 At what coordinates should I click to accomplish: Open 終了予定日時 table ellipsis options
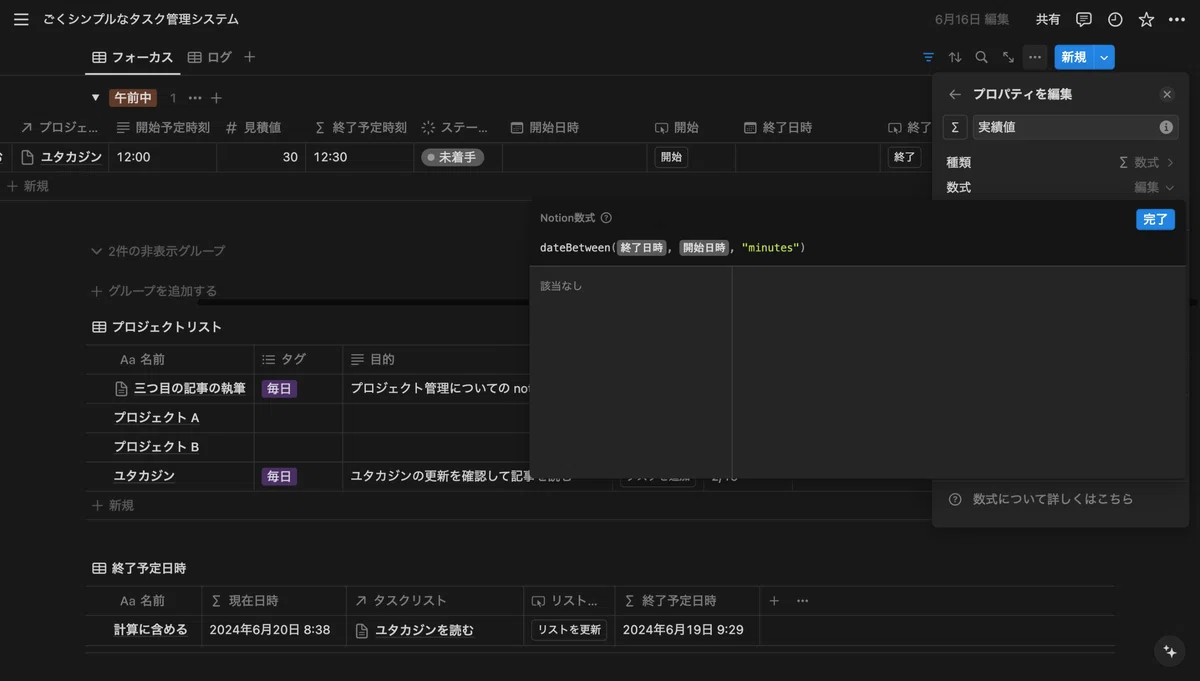802,601
